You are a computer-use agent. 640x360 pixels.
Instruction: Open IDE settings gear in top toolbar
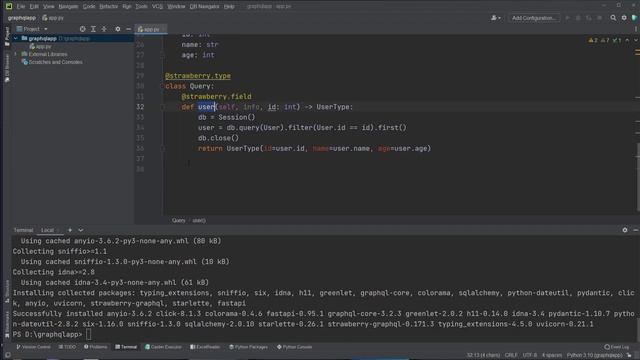pos(624,18)
